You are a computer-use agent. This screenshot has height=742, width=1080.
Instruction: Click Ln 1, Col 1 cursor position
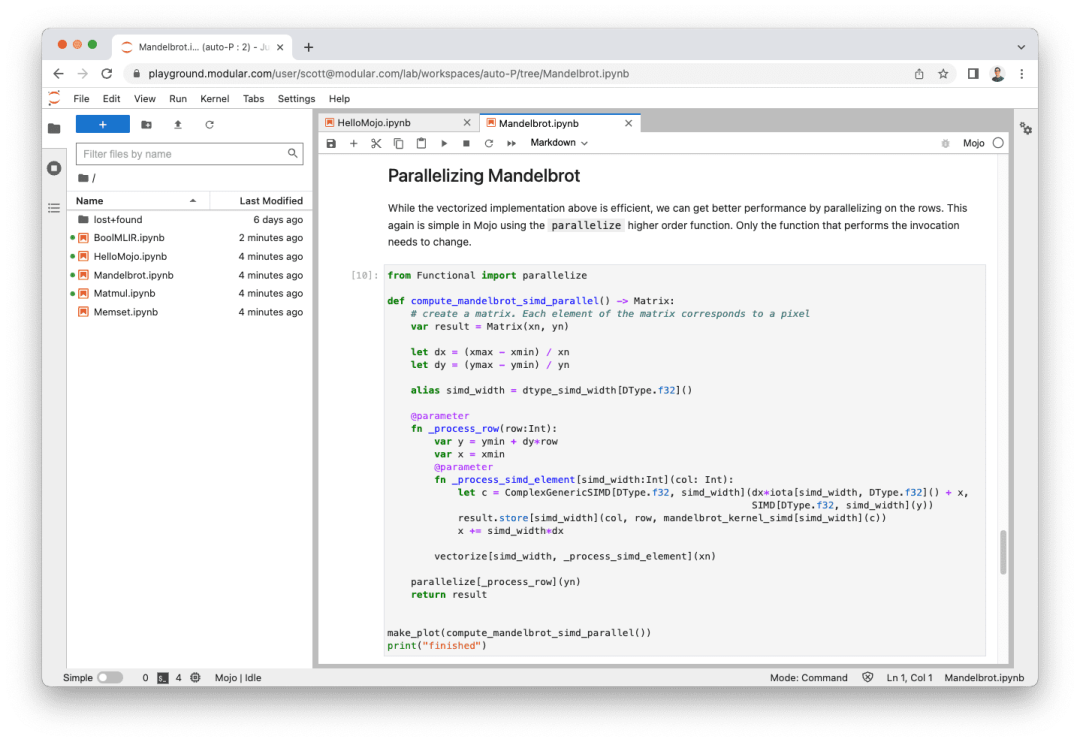909,678
